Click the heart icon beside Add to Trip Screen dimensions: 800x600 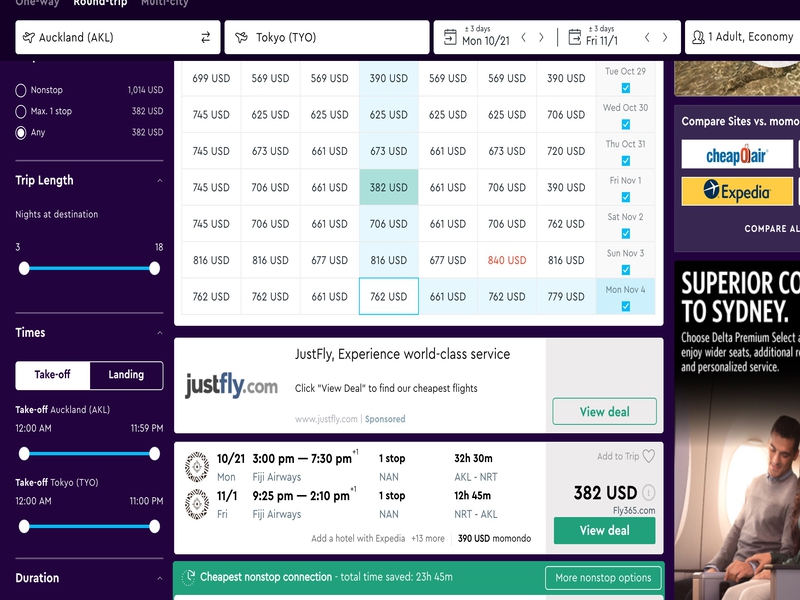tap(648, 456)
